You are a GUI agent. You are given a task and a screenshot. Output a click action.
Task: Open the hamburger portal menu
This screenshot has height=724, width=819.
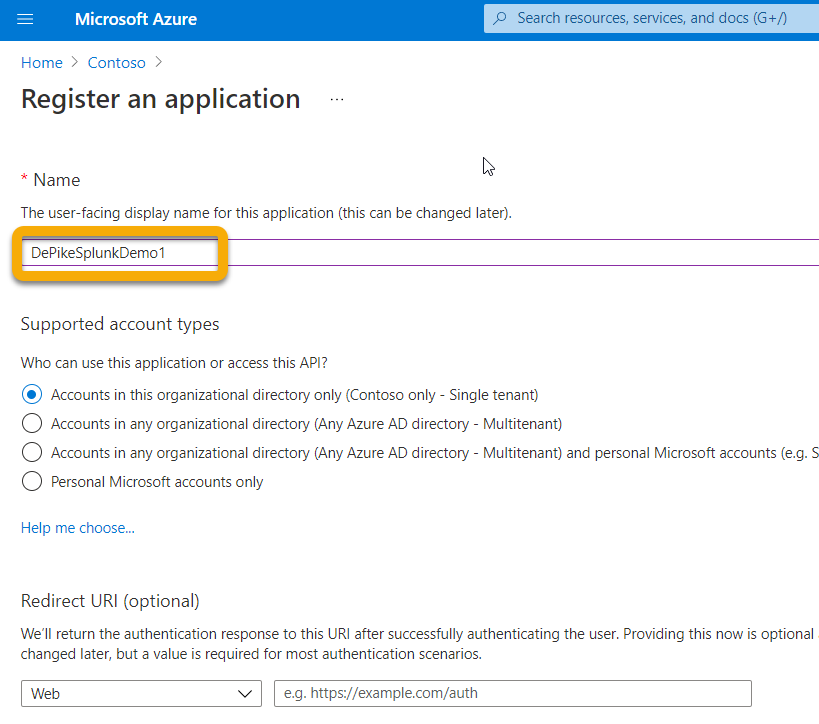pyautogui.click(x=25, y=19)
